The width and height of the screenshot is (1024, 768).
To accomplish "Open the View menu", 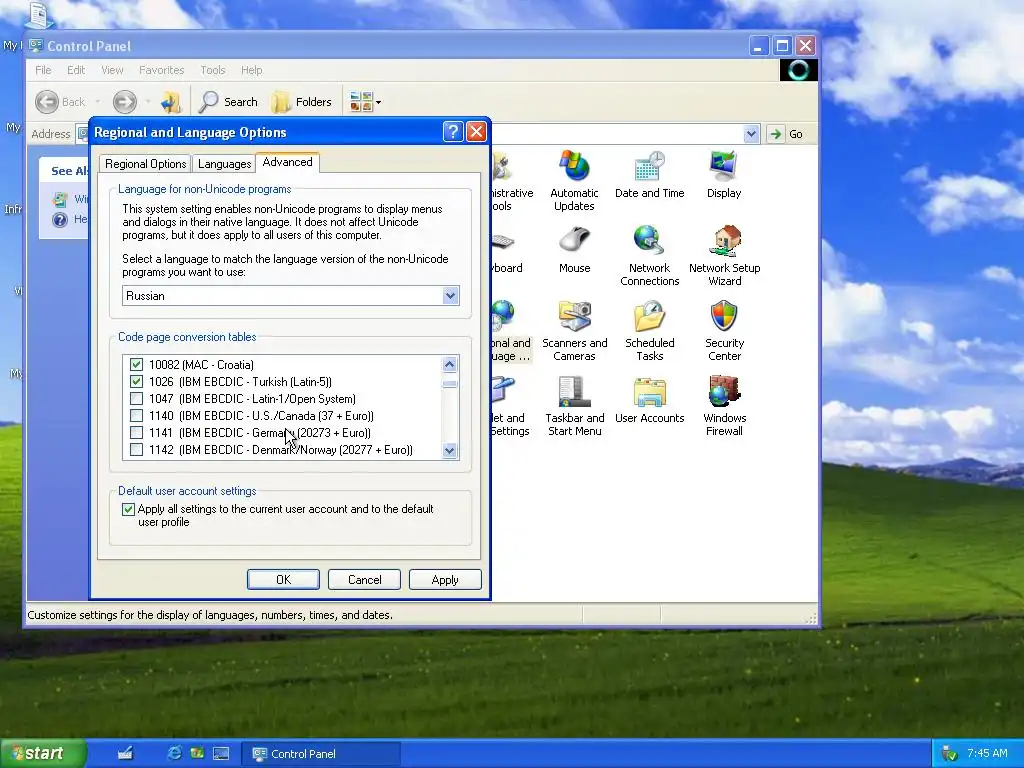I will [x=112, y=70].
